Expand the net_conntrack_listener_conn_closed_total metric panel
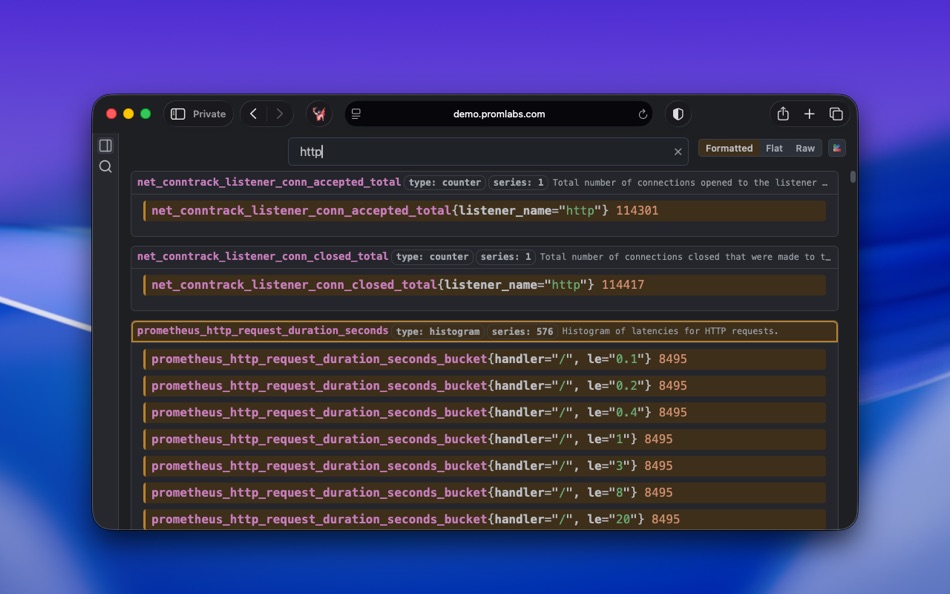Image resolution: width=950 pixels, height=594 pixels. pyautogui.click(x=262, y=256)
